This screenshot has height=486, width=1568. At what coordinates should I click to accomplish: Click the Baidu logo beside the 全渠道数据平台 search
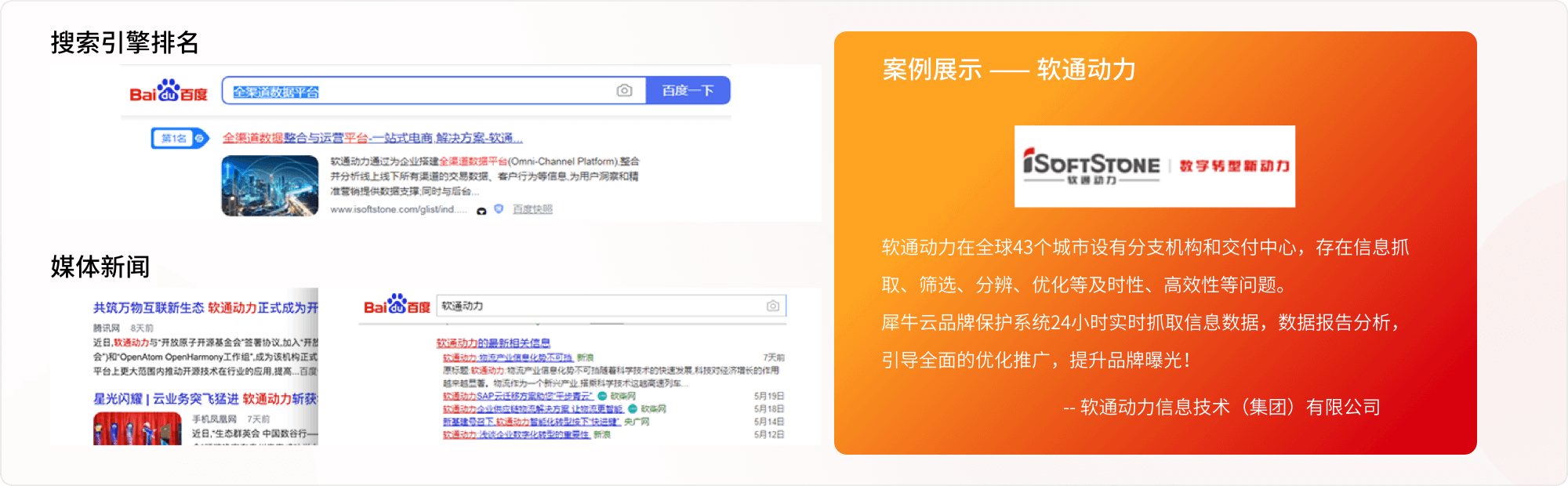(x=169, y=91)
